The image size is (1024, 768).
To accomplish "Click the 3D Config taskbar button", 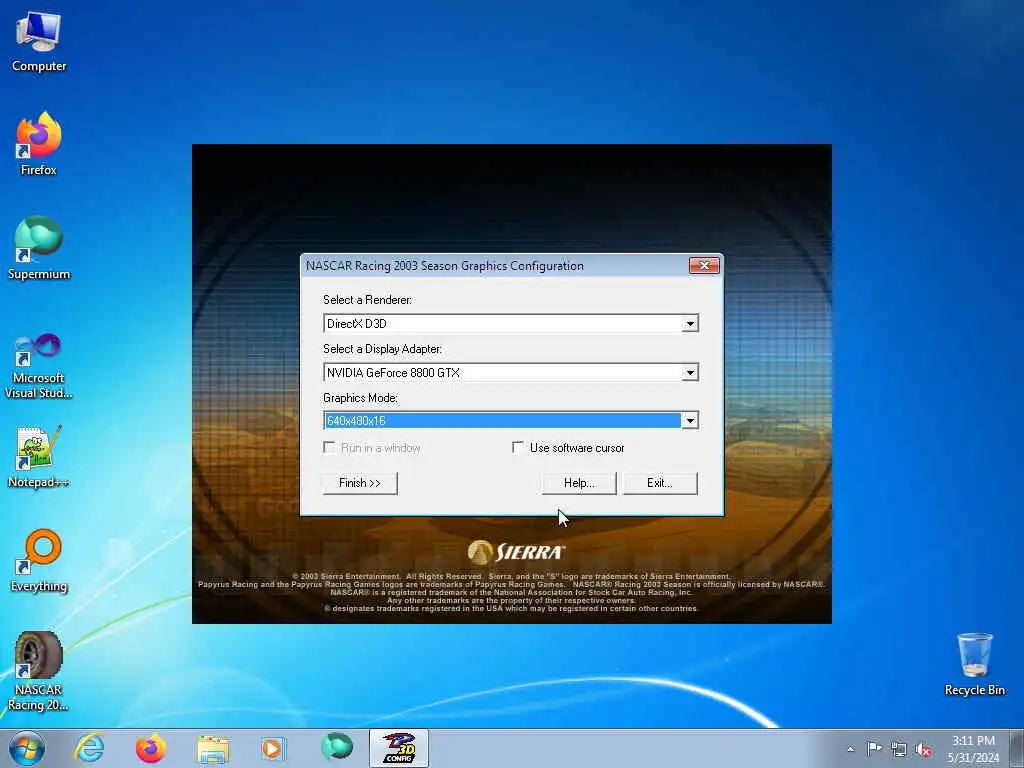I will 398,748.
